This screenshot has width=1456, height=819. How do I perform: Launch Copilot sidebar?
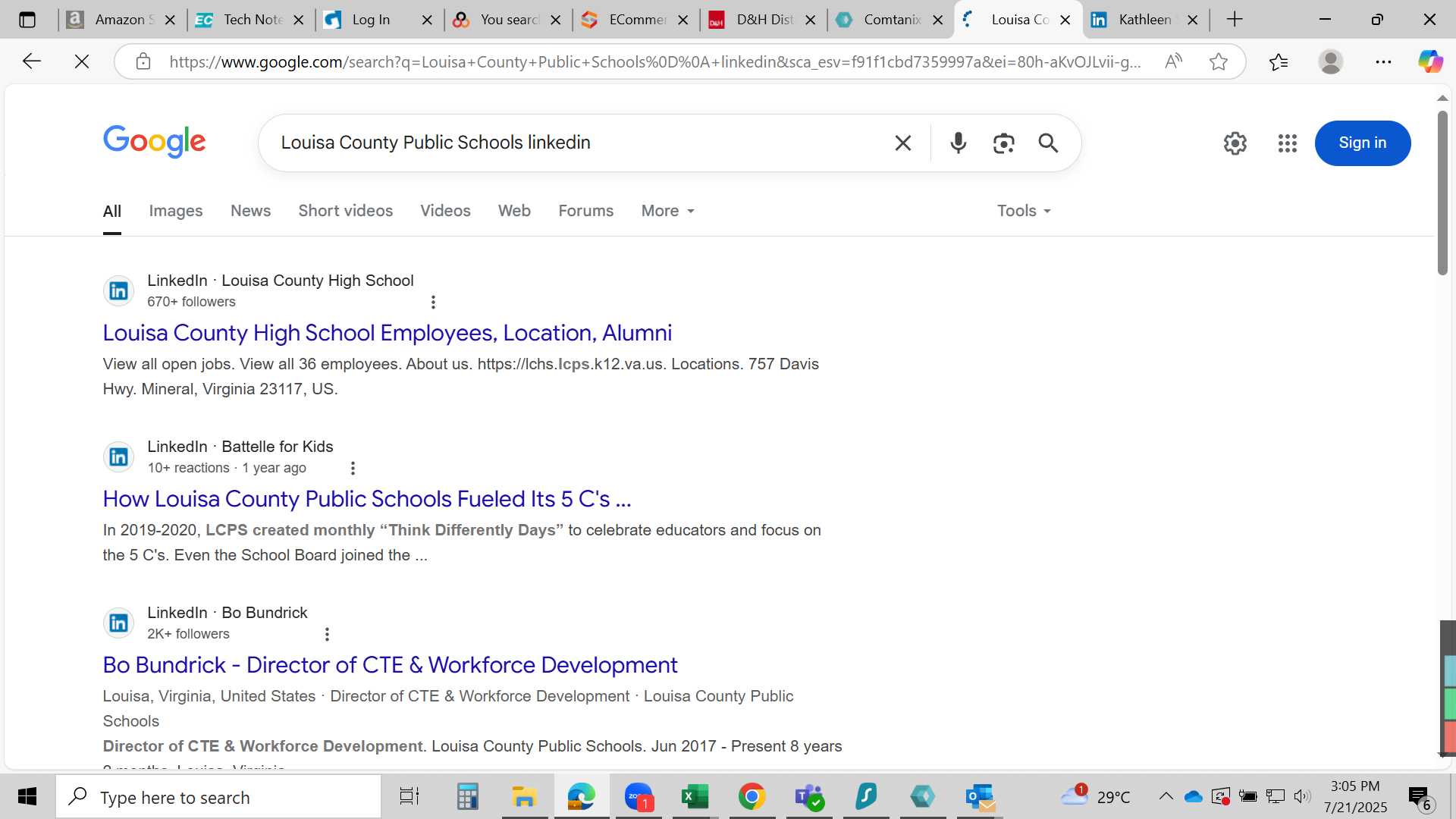click(1430, 61)
